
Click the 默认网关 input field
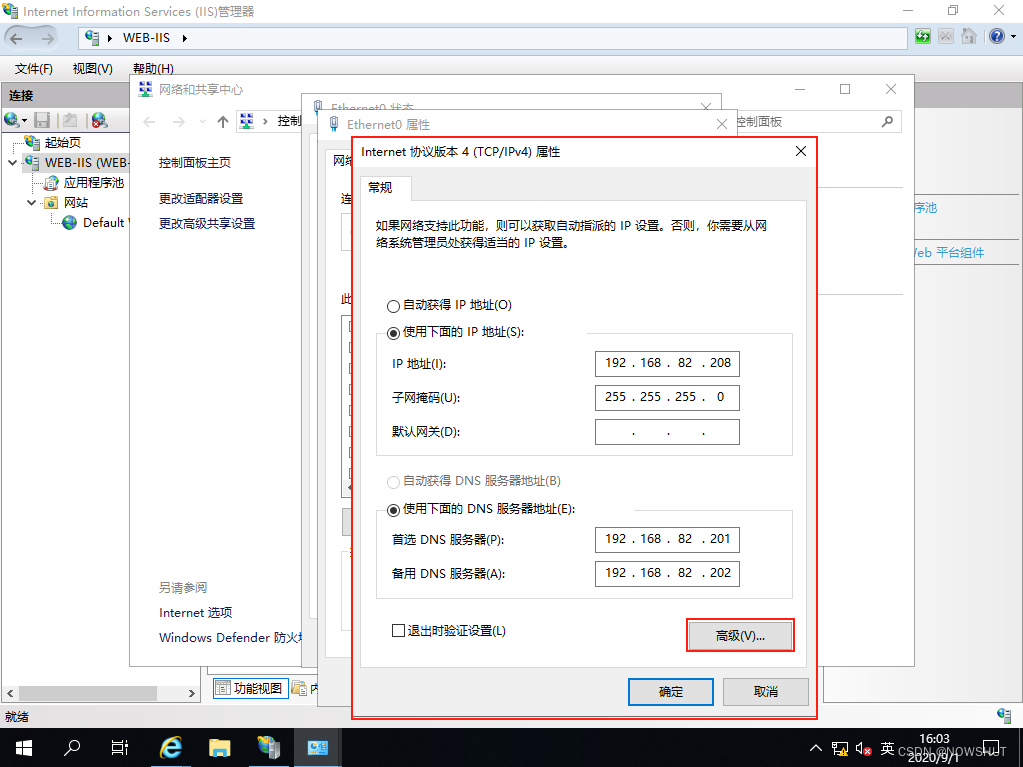tap(667, 430)
